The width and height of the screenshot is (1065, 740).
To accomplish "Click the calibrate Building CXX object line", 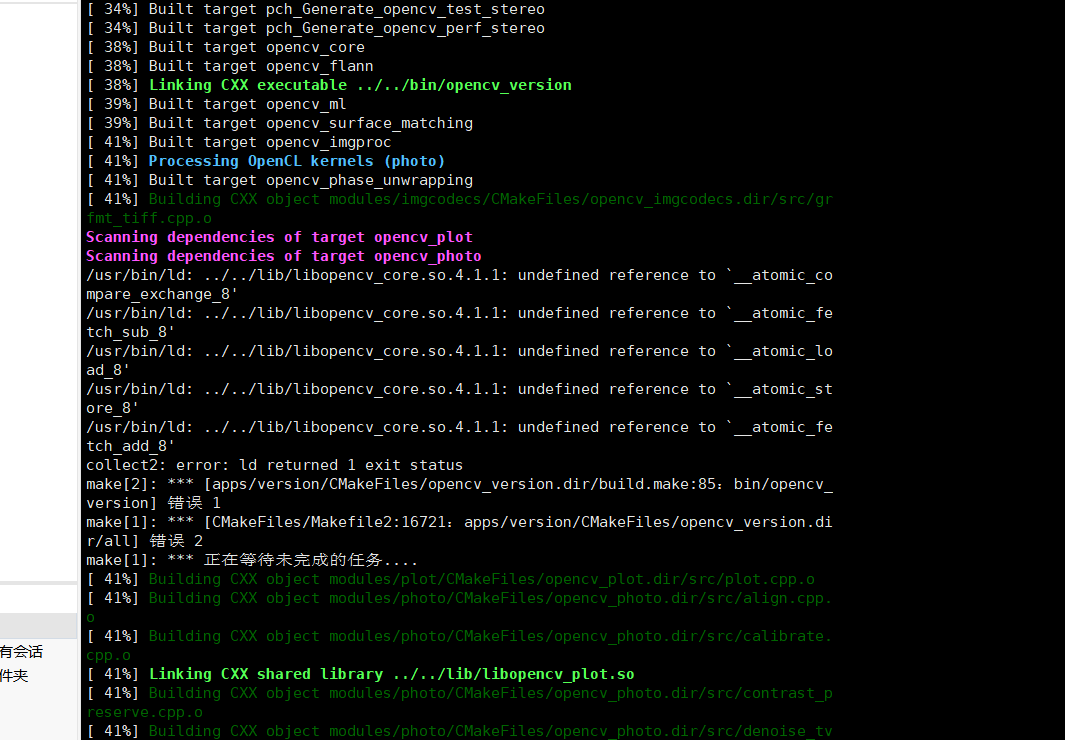I will coord(459,637).
